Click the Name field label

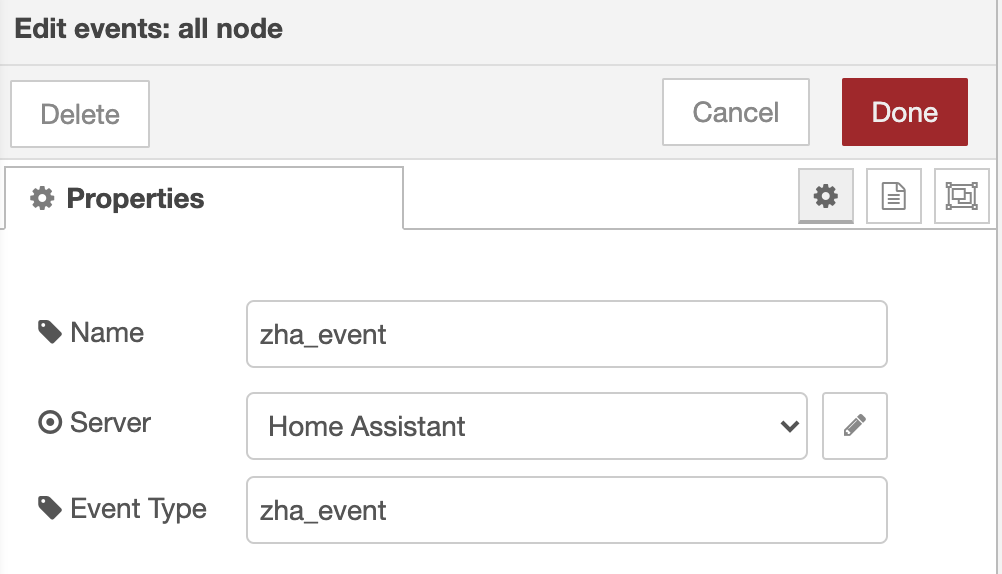[107, 332]
